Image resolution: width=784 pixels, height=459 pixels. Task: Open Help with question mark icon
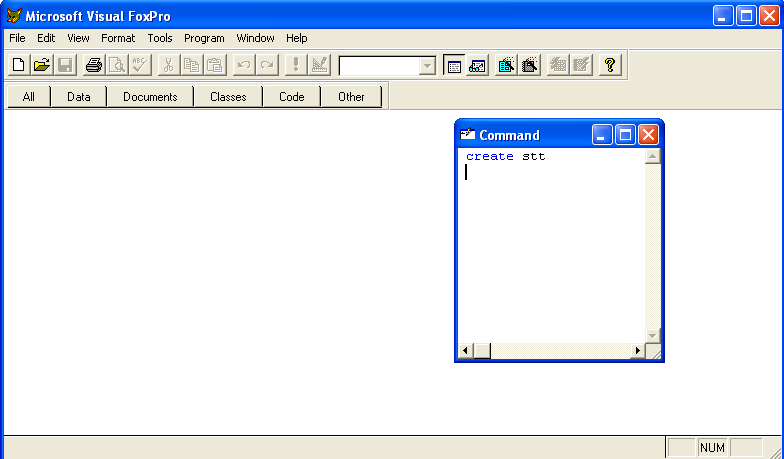click(610, 65)
